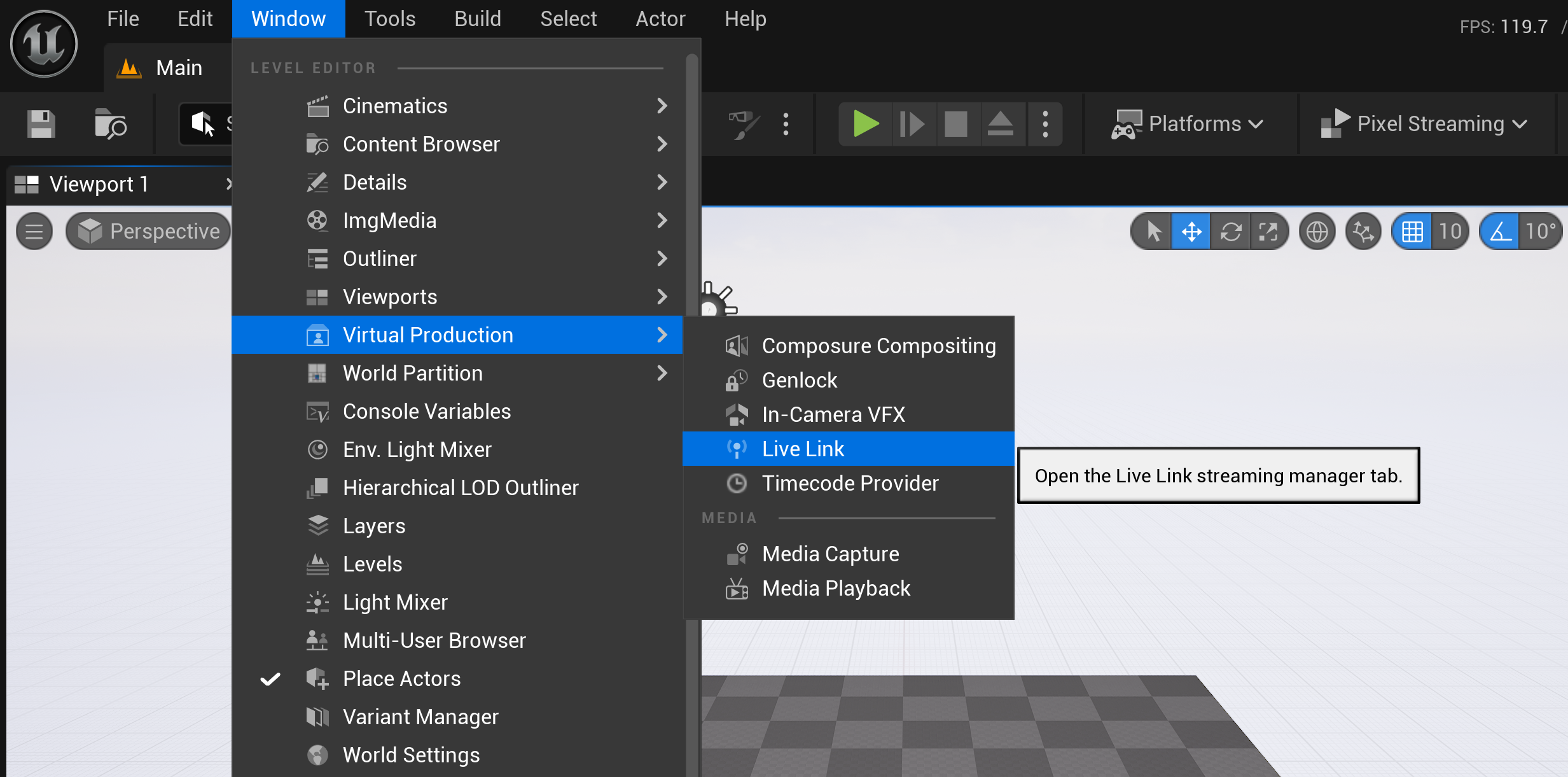The height and width of the screenshot is (777, 1568).
Task: Open the three-dots toolbar options near brush icon
Action: point(786,124)
